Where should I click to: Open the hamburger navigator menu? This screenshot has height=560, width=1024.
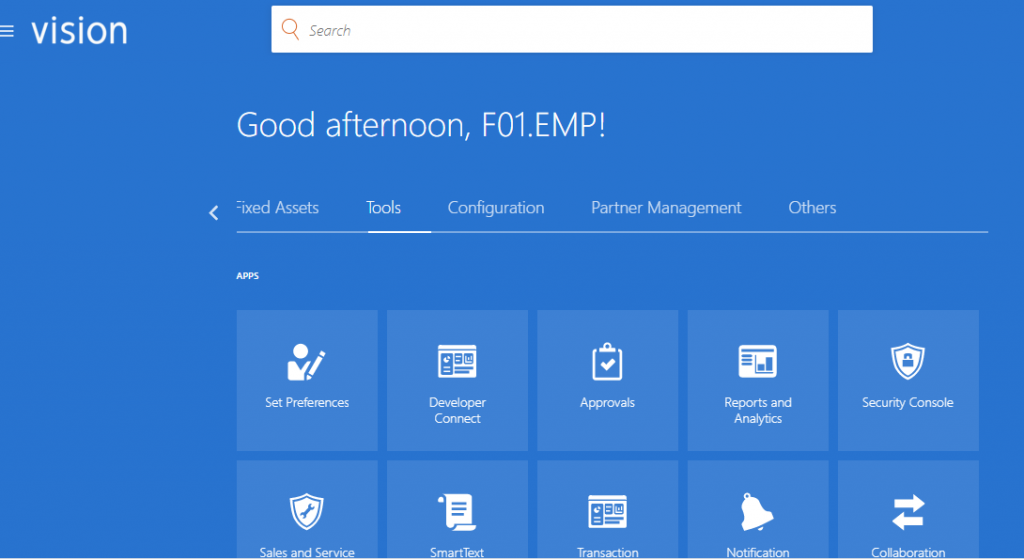[x=8, y=31]
